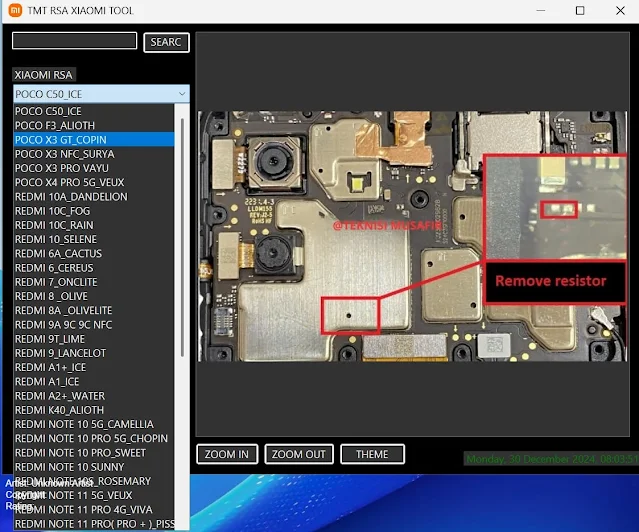Click the motherboard test point image

(x=412, y=236)
